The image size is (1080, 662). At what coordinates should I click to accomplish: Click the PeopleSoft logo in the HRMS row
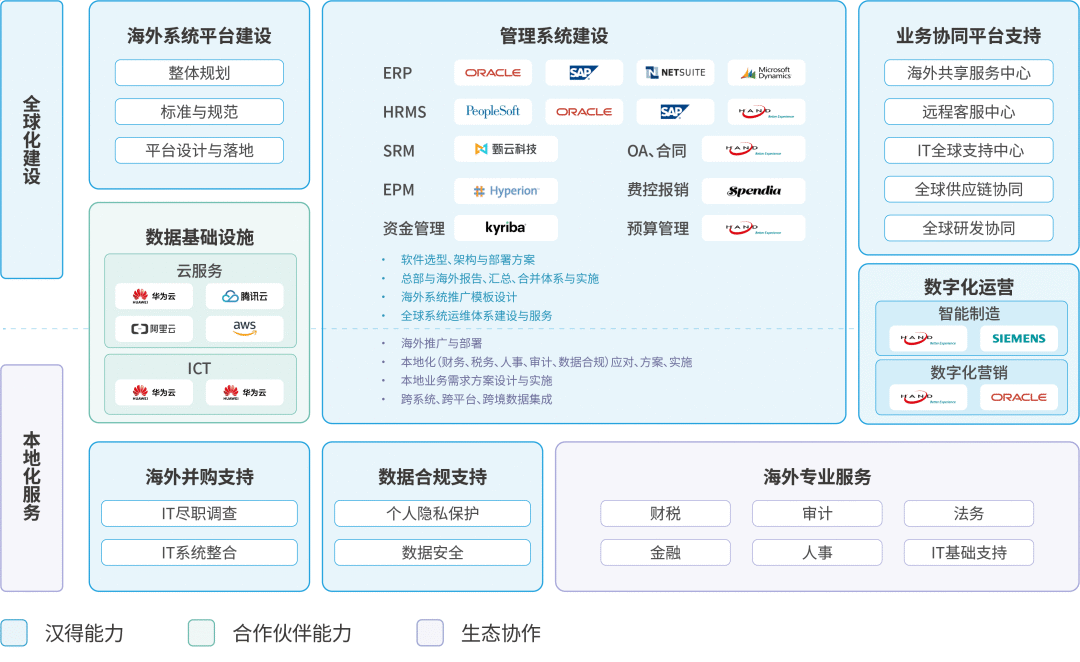click(x=493, y=111)
